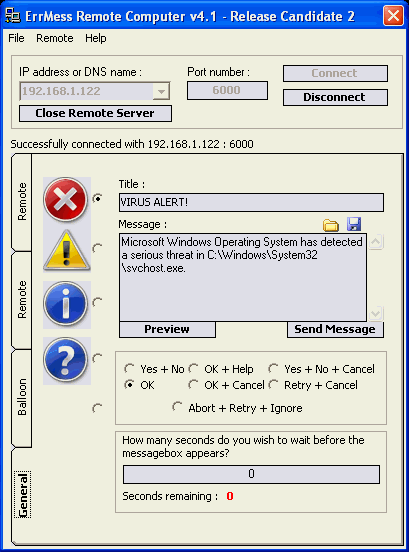The image size is (409, 552).
Task: Choose the 'OK + Help' button option
Action: 221,369
